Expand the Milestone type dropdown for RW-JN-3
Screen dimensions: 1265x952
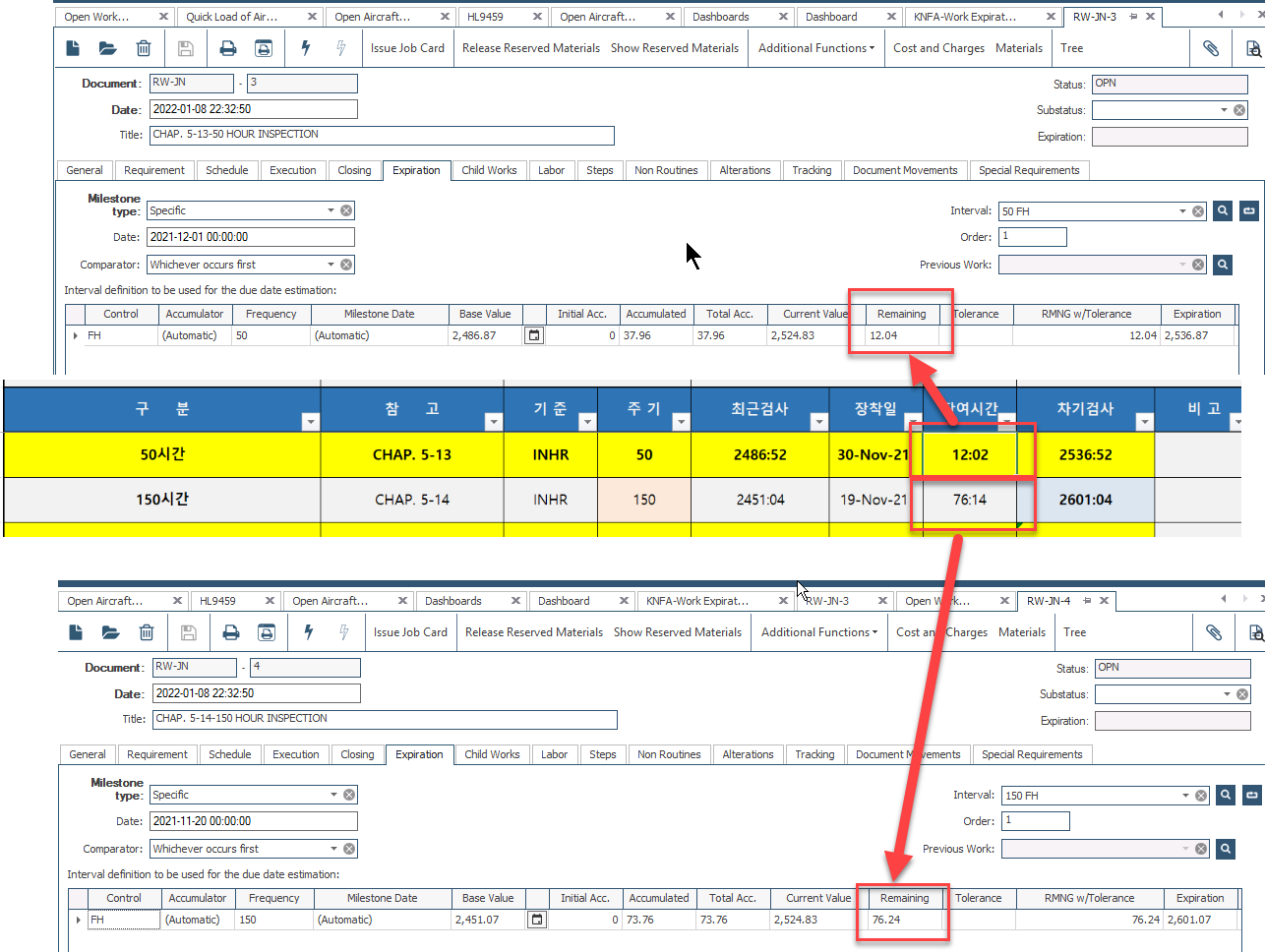331,210
